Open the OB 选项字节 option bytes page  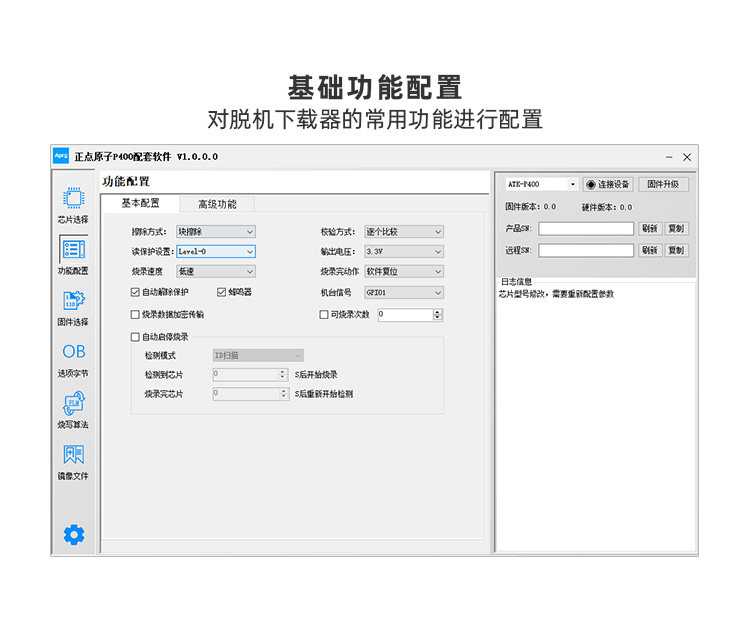tap(73, 360)
